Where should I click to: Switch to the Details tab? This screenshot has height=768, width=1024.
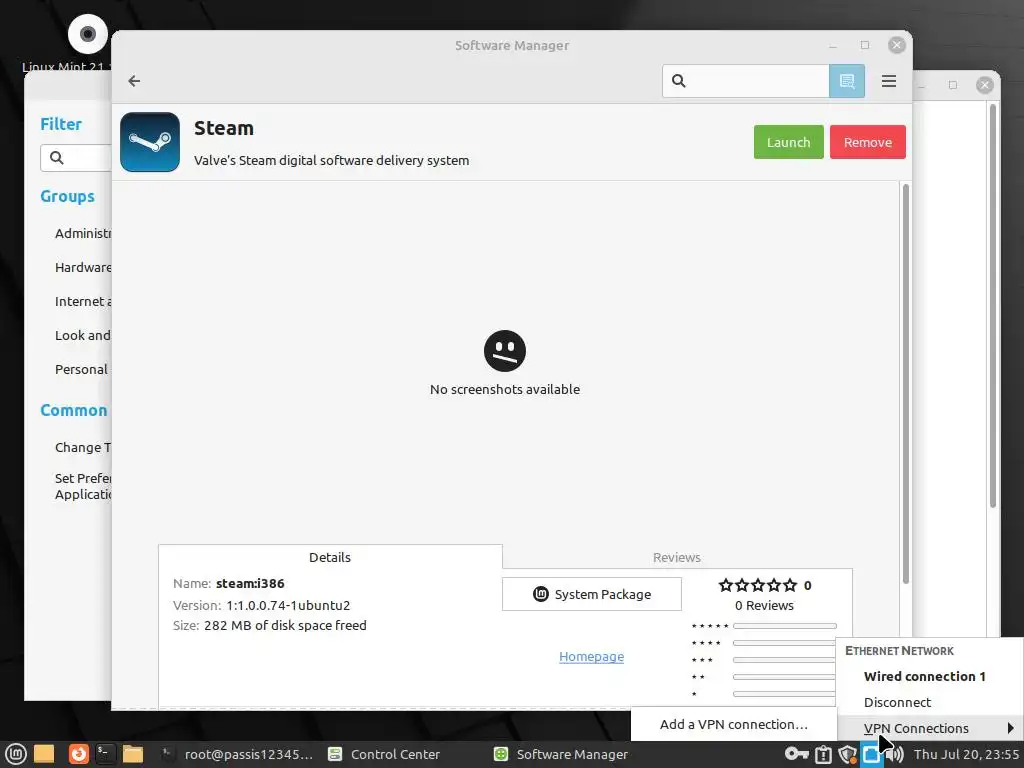[330, 557]
